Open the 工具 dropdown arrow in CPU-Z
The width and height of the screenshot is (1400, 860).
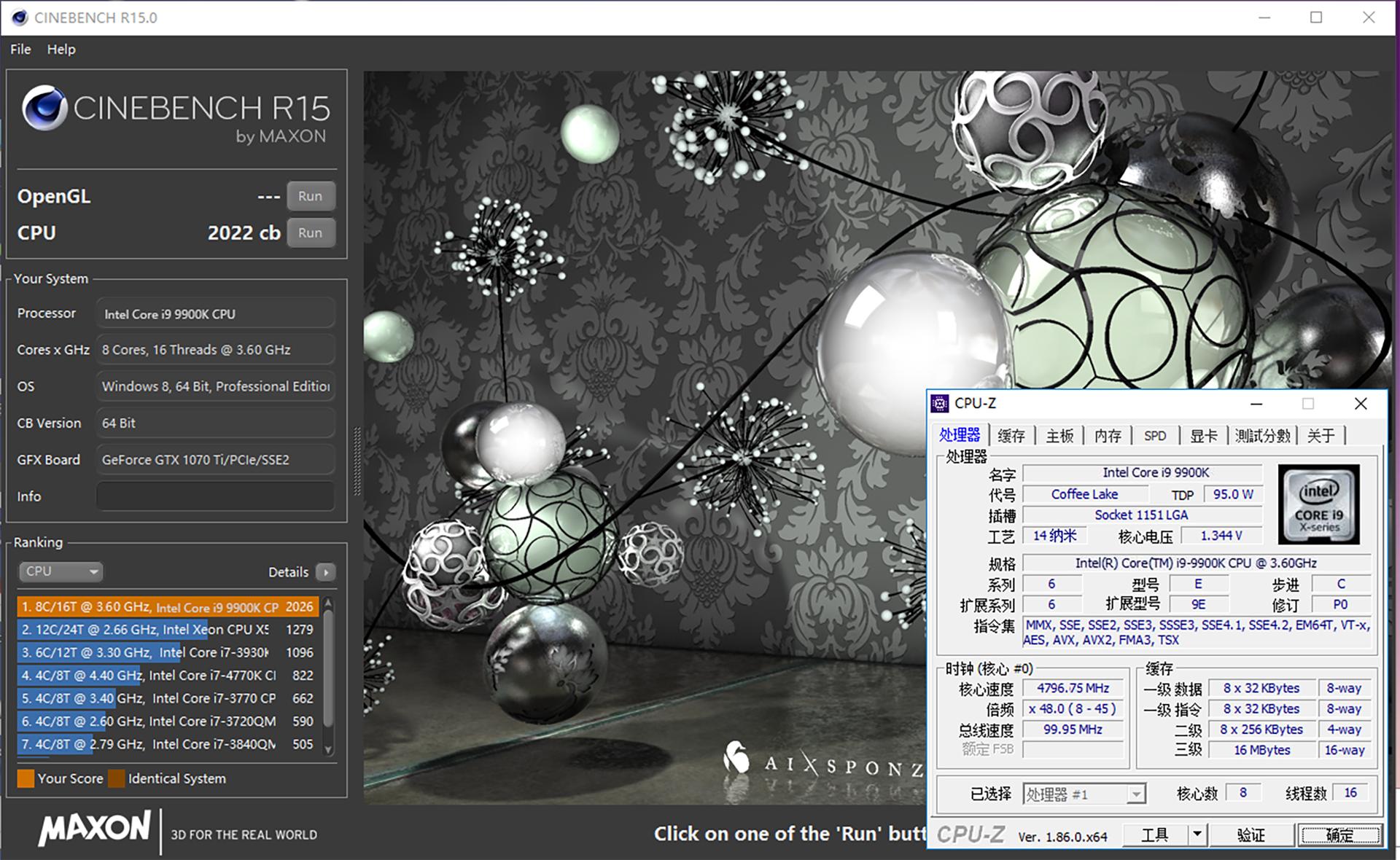(1197, 834)
